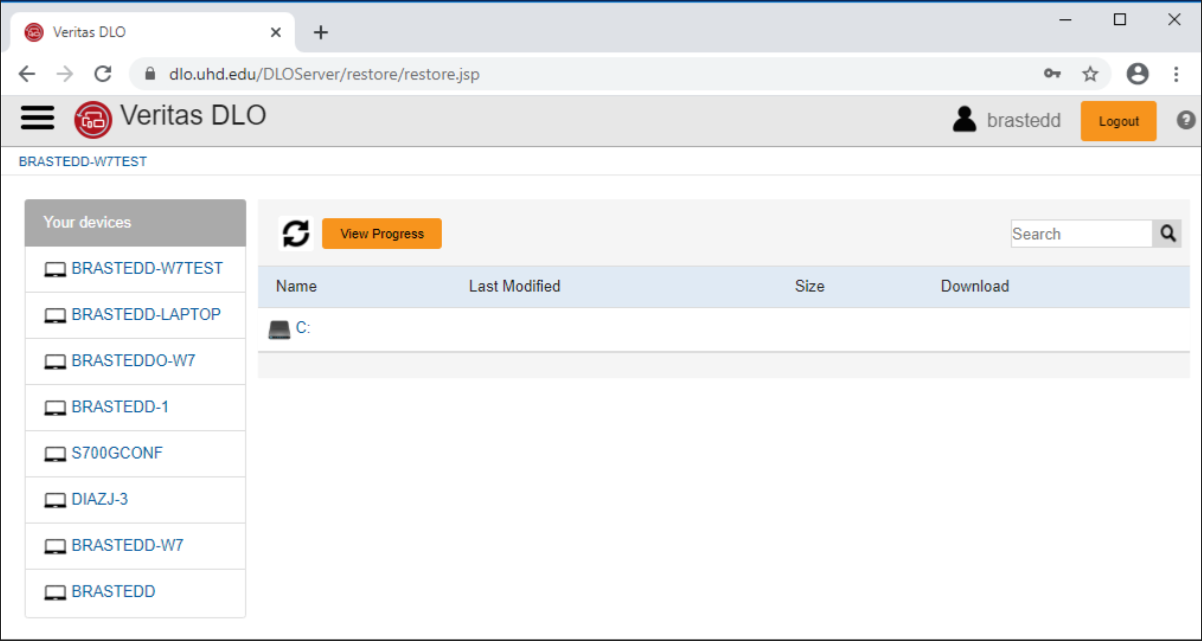
Task: Click the View Progress button
Action: tap(382, 234)
